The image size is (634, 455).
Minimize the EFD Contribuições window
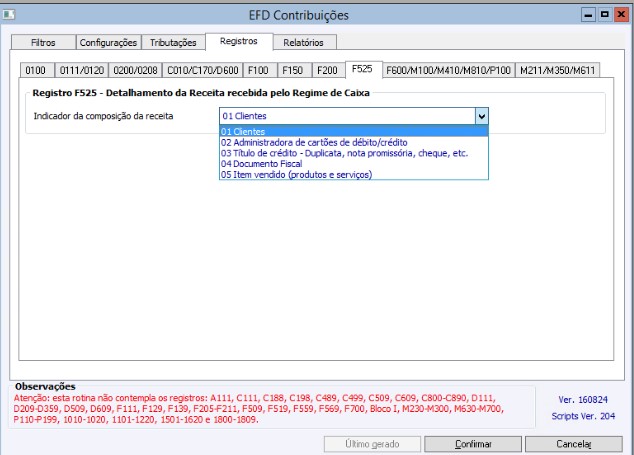(588, 15)
